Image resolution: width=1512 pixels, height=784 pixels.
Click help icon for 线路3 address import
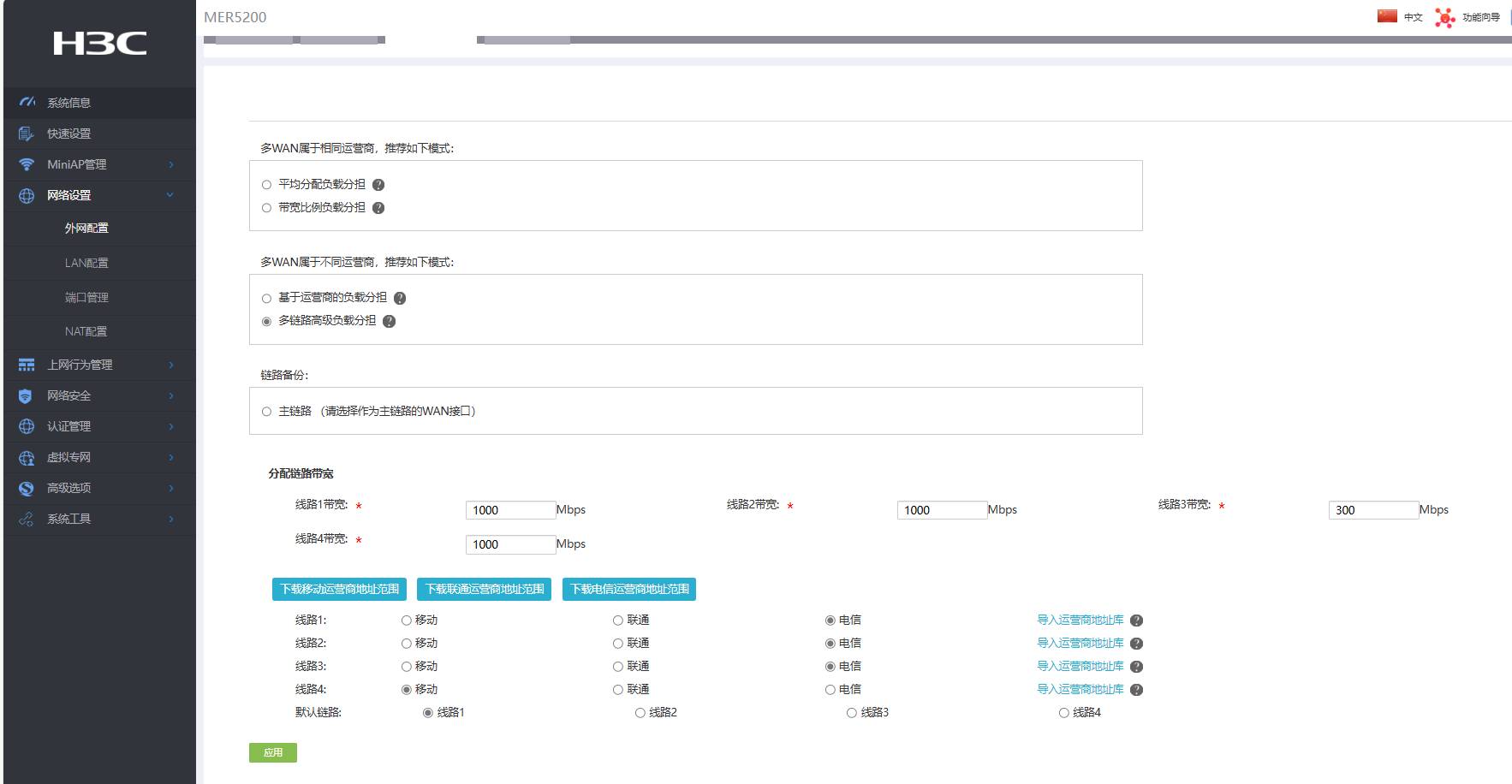tap(1137, 667)
